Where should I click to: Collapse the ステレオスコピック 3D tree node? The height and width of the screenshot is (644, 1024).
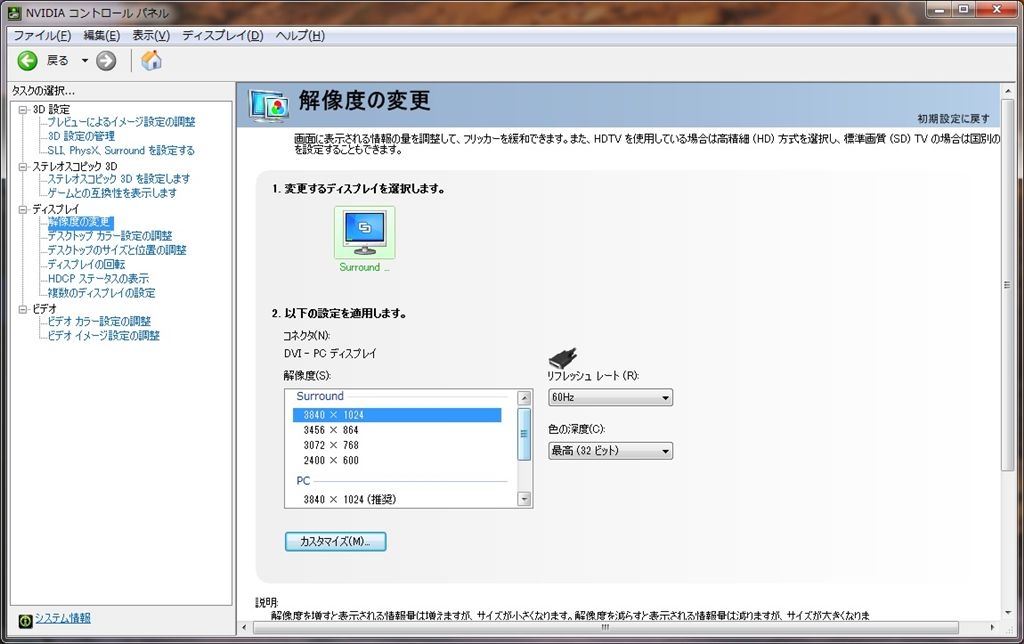[23, 167]
